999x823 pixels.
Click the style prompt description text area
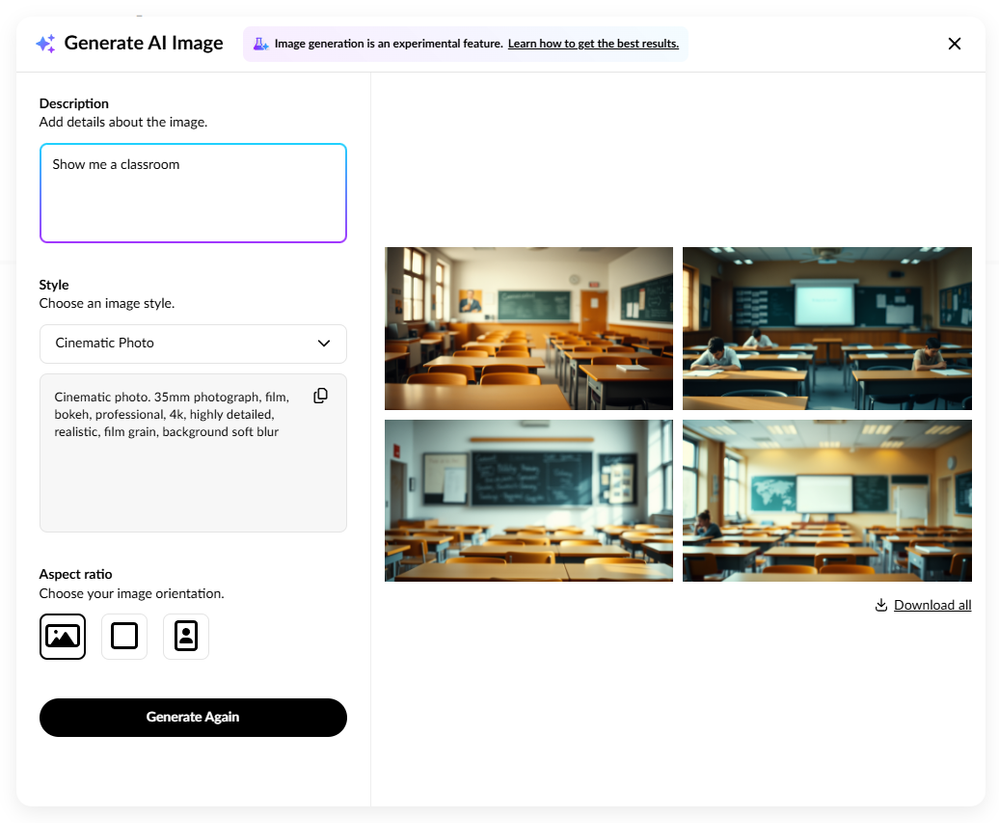193,453
